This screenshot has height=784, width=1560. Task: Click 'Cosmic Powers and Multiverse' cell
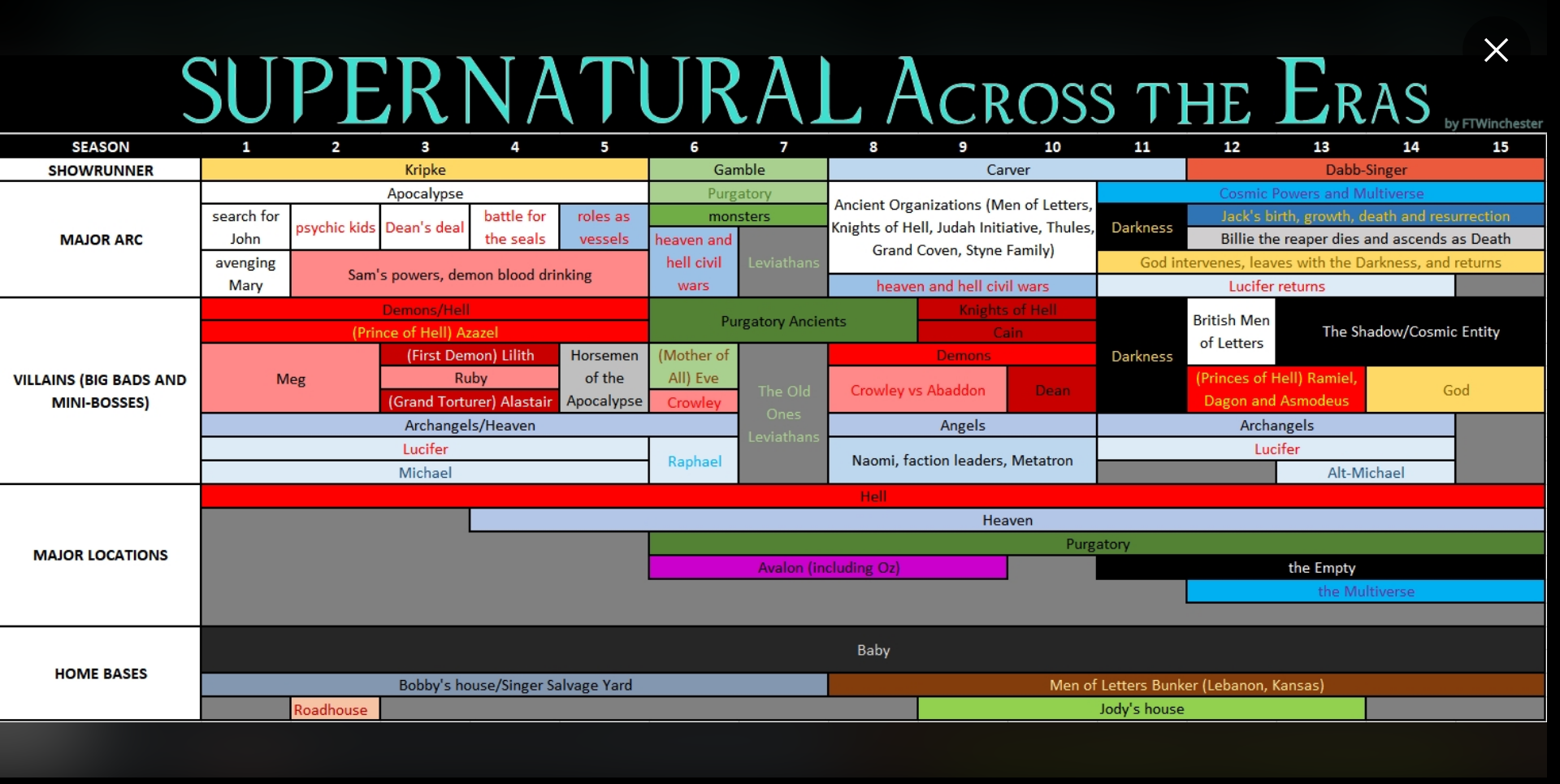tap(1321, 193)
